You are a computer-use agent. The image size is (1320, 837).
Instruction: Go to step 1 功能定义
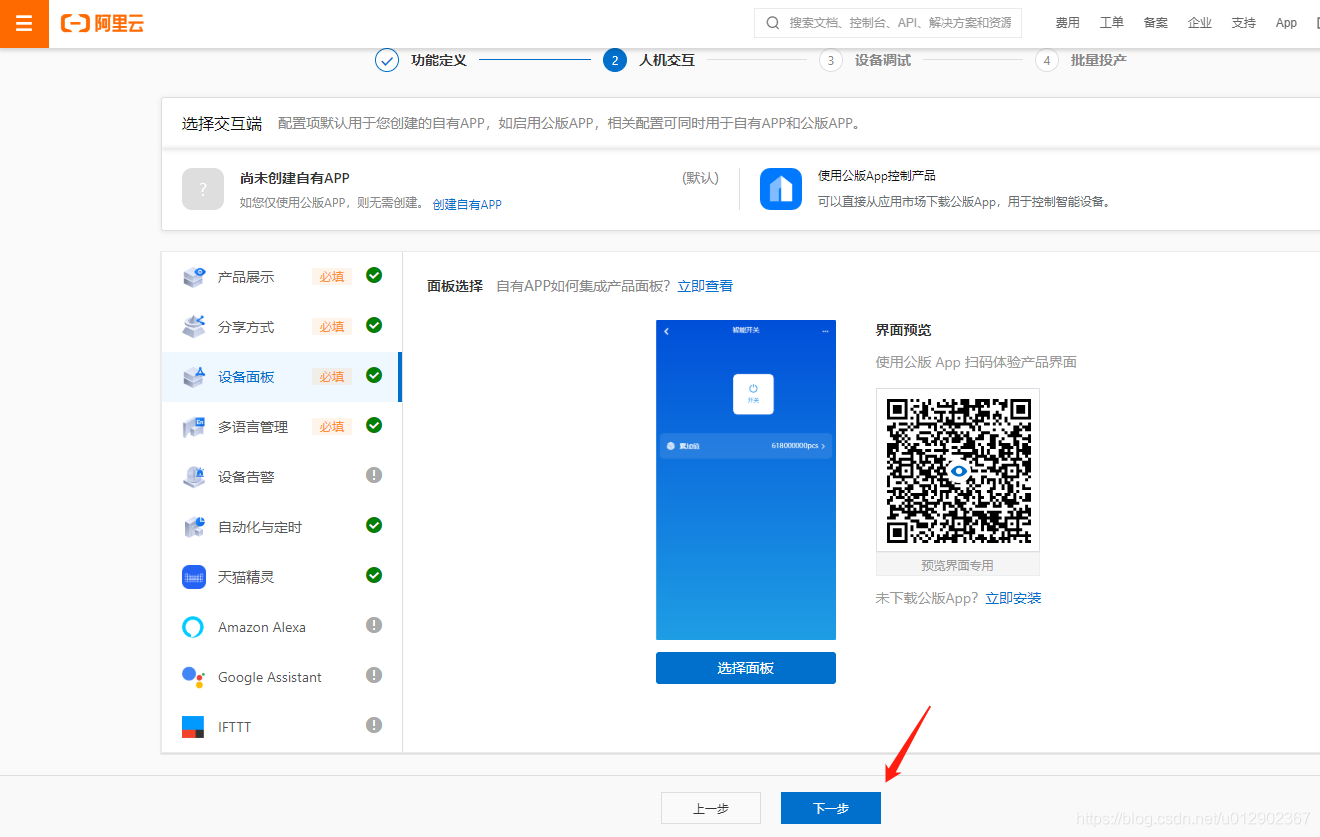421,60
